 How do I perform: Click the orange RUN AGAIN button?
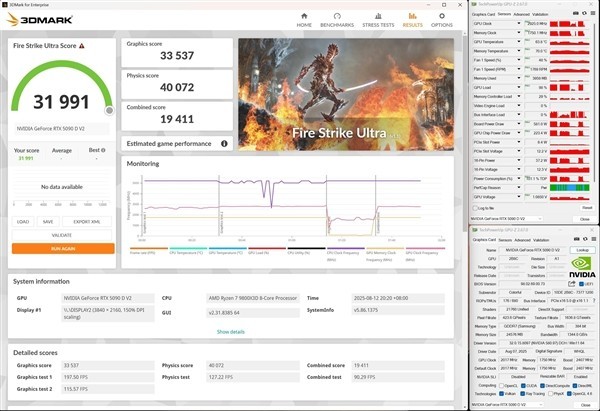tap(64, 248)
